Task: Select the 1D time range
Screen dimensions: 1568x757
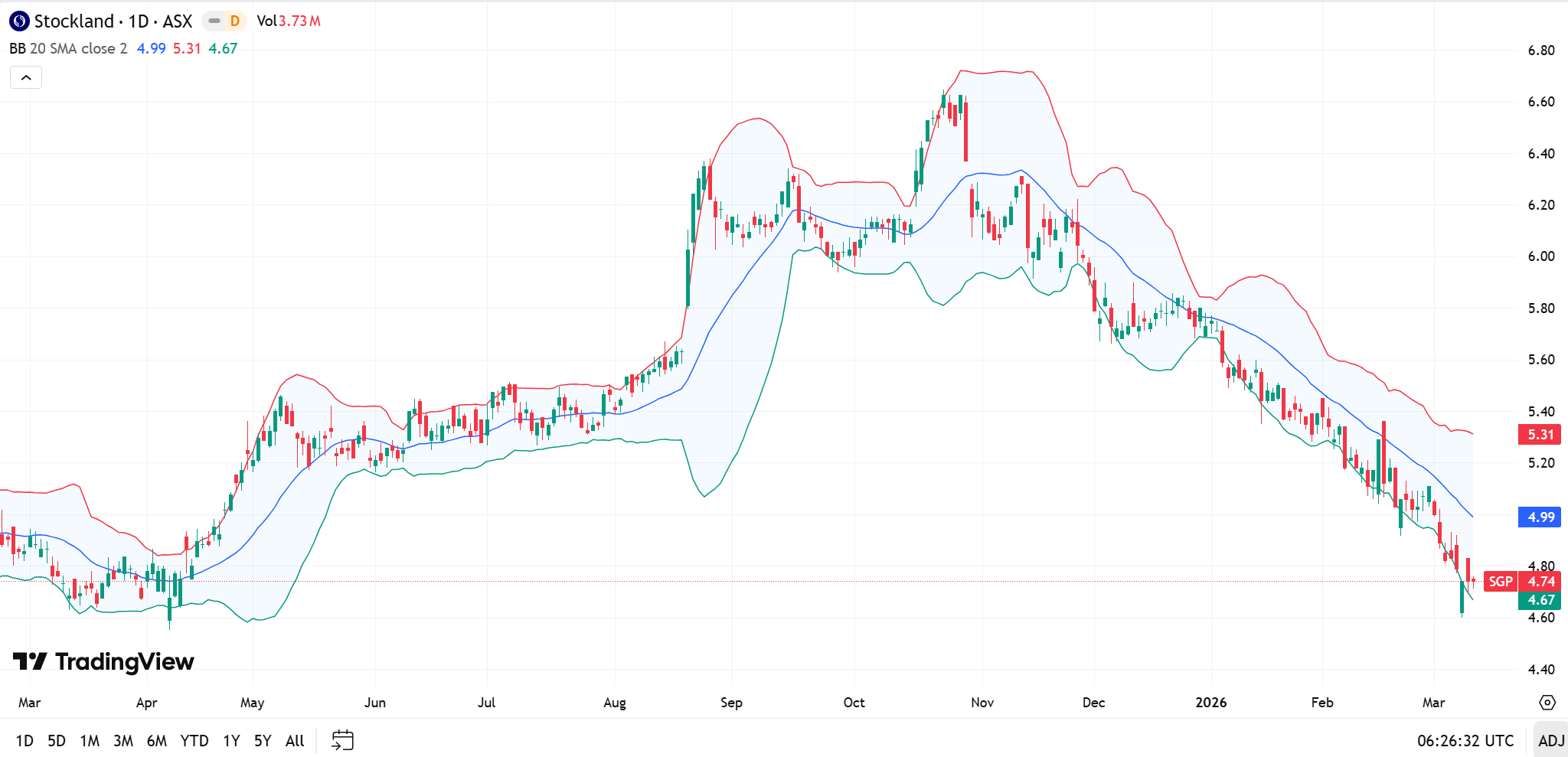Action: [24, 740]
